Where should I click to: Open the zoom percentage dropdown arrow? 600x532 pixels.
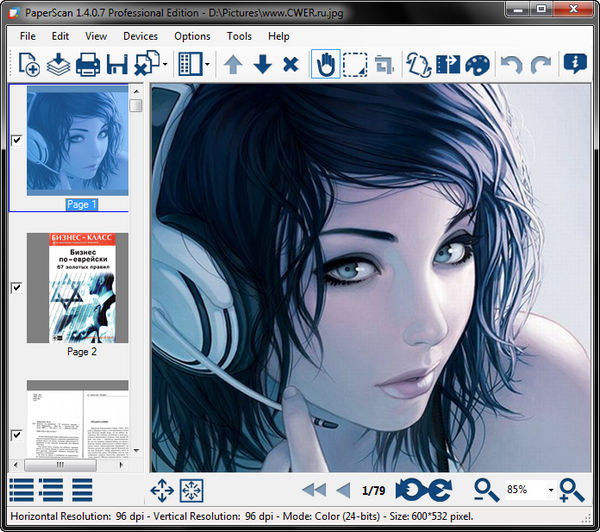(x=551, y=490)
